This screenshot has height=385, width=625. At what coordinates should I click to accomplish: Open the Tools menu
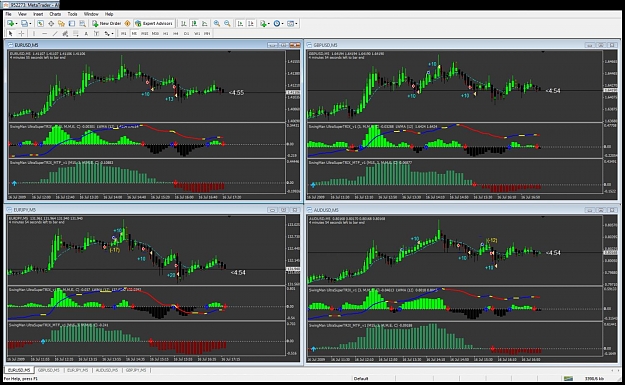(72, 14)
